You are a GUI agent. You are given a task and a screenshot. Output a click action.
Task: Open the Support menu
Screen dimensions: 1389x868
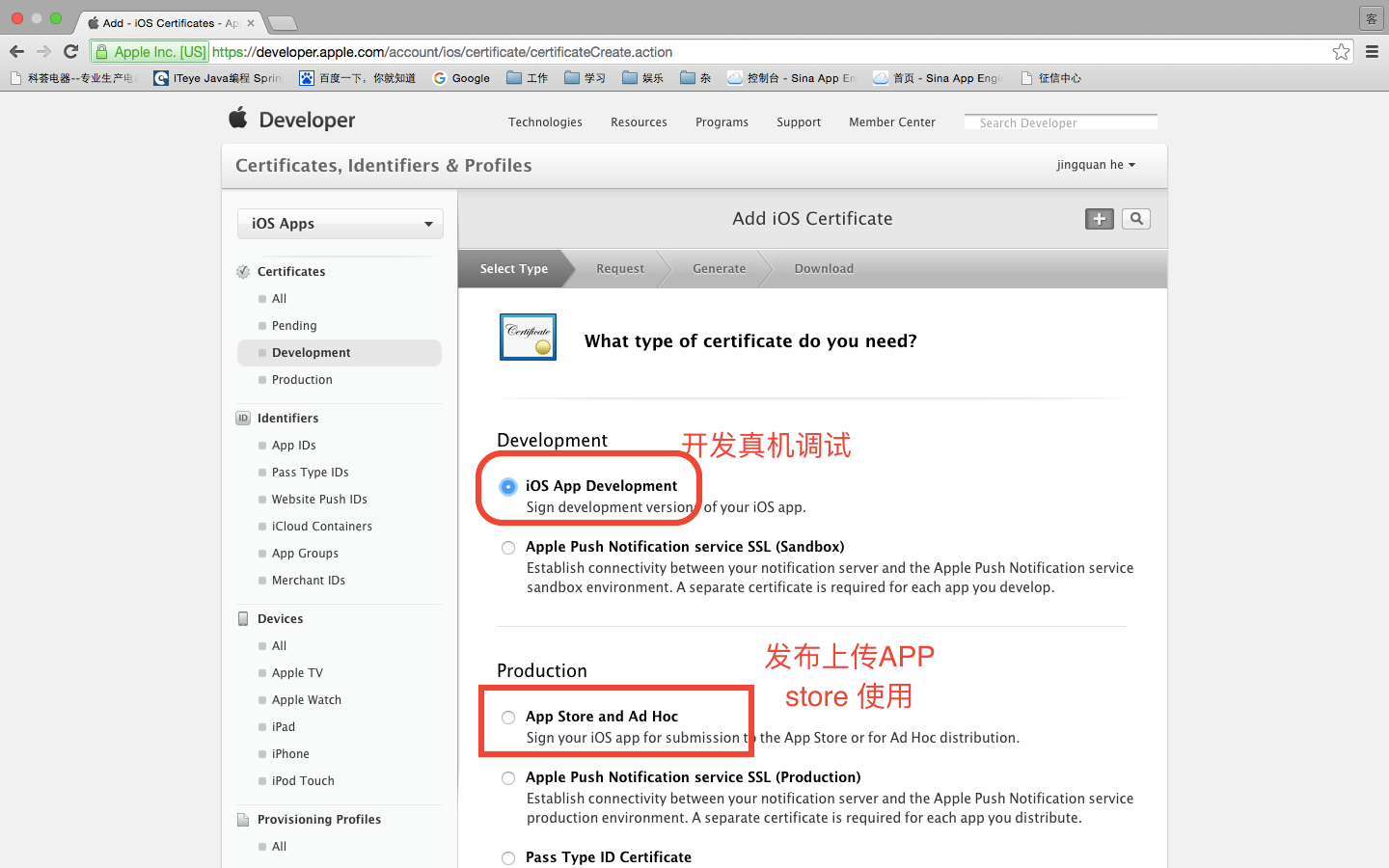(x=799, y=122)
